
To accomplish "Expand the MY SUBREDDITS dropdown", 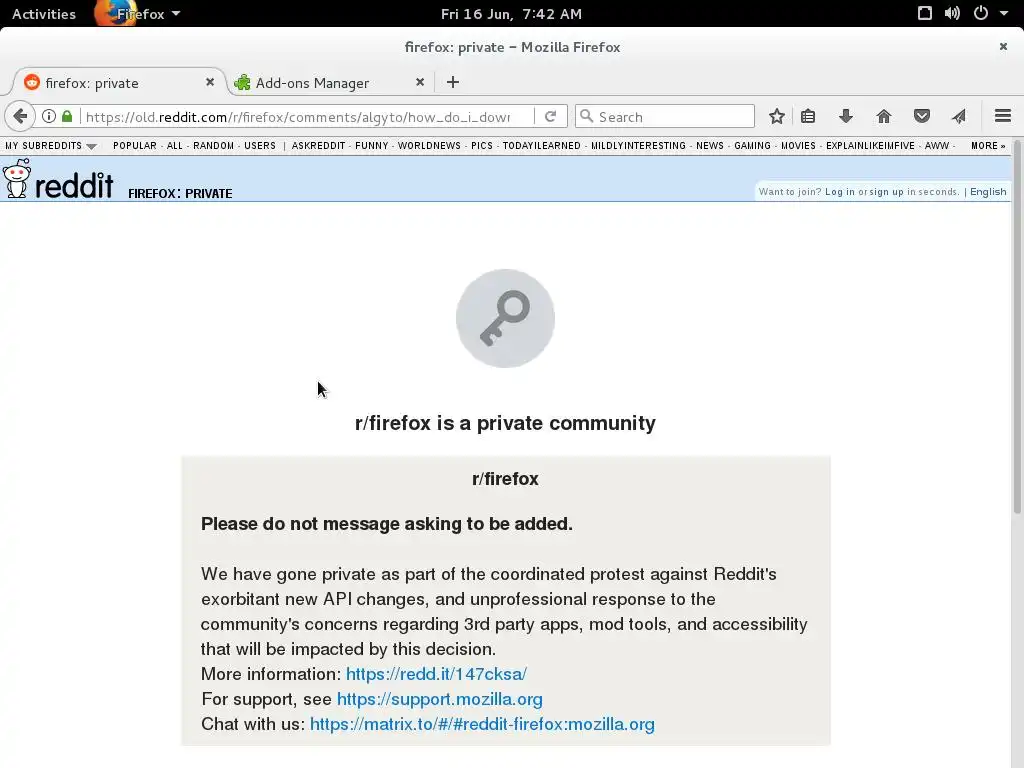I will pyautogui.click(x=50, y=146).
